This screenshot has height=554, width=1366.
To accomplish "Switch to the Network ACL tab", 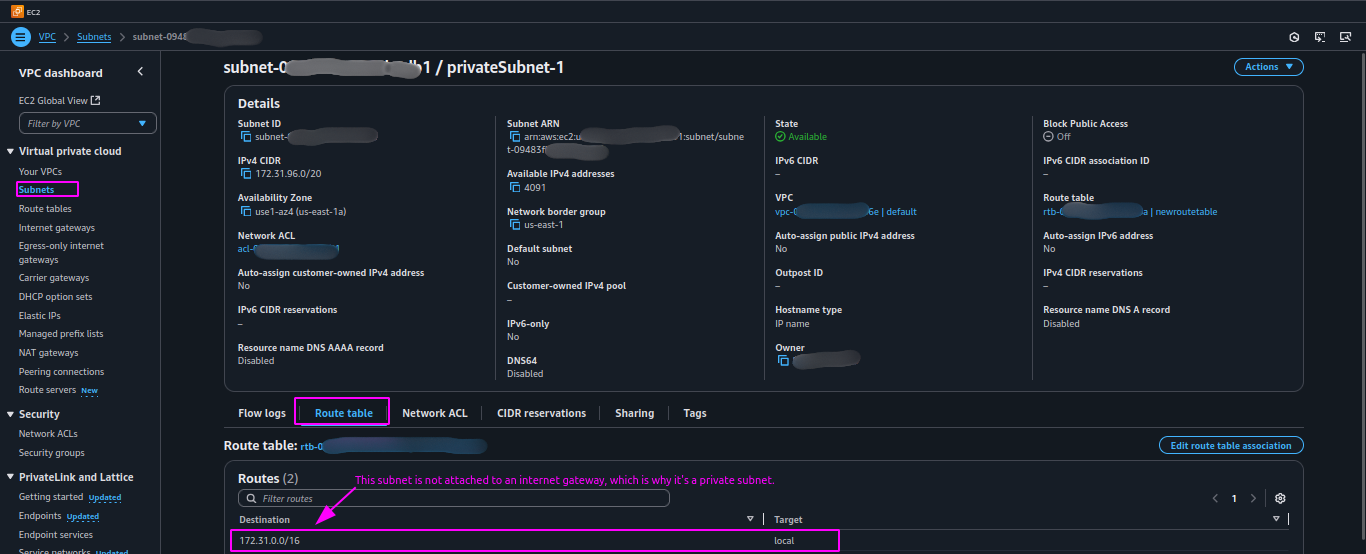I will pyautogui.click(x=434, y=413).
